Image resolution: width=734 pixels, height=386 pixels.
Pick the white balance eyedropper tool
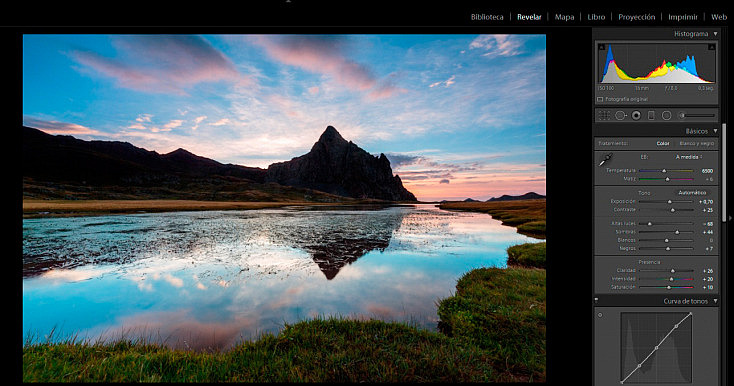[605, 160]
